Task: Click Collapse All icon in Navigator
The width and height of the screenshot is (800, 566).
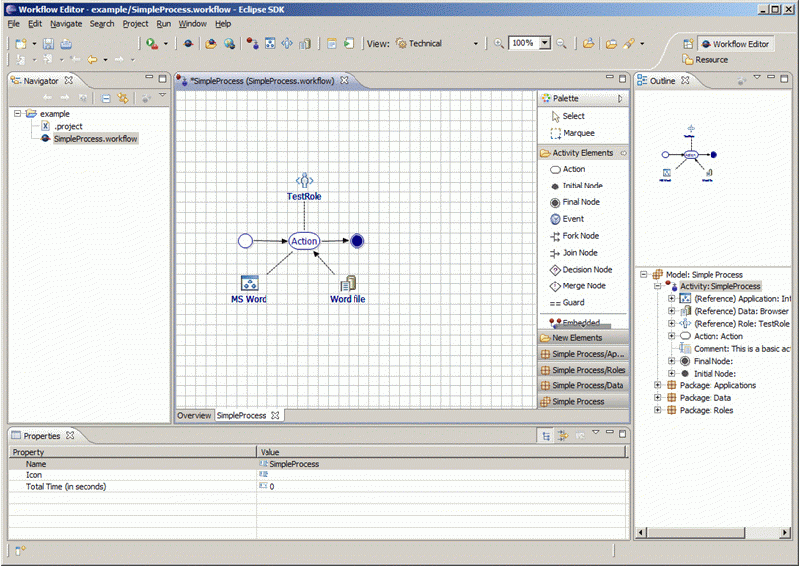Action: pyautogui.click(x=106, y=98)
